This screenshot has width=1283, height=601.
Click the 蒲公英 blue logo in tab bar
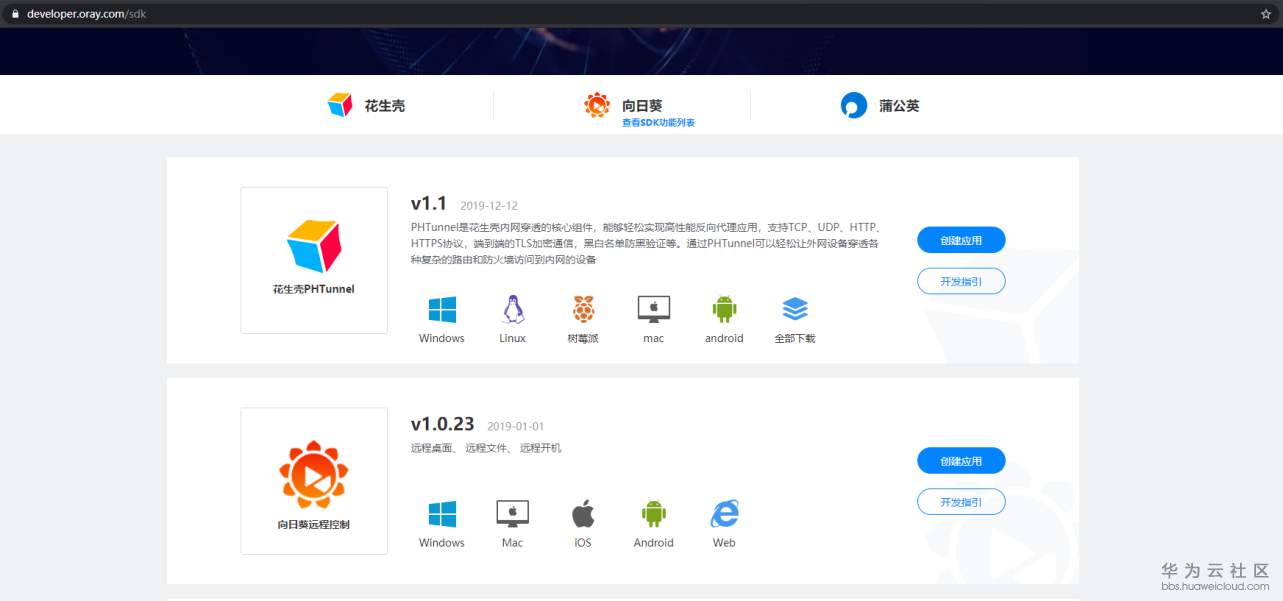click(x=854, y=105)
